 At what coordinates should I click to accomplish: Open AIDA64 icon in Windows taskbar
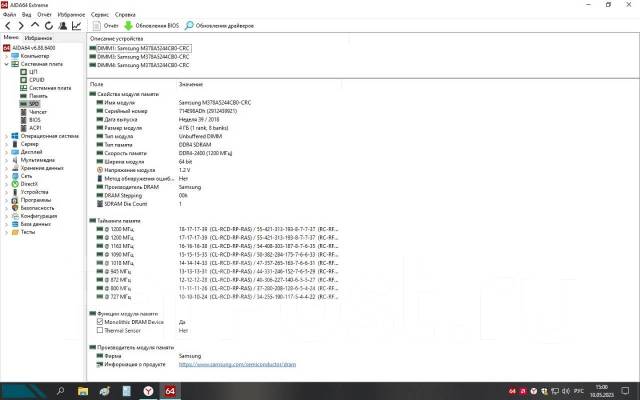171,390
